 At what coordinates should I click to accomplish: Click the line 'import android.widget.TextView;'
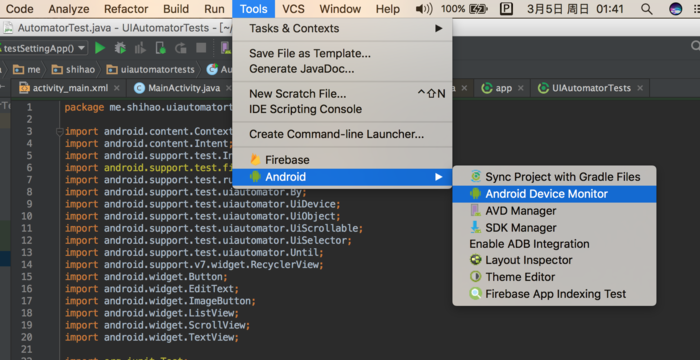(x=152, y=337)
